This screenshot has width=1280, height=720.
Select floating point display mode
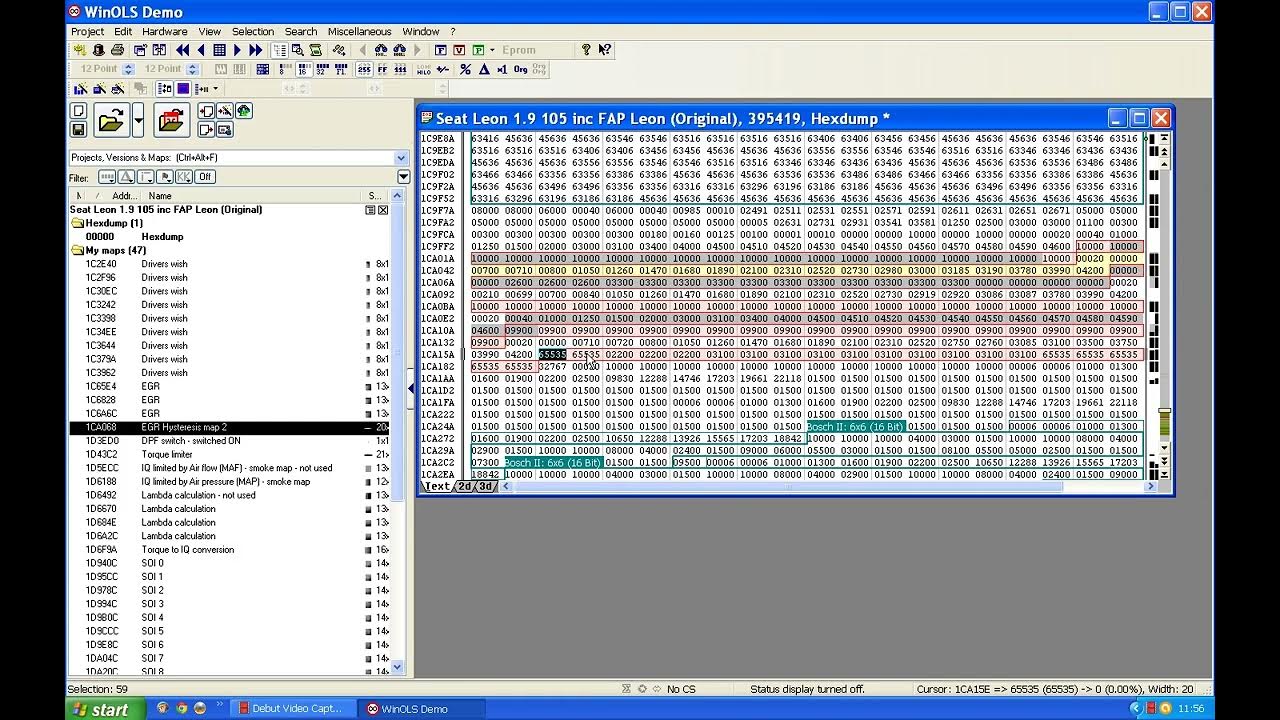[x=341, y=69]
